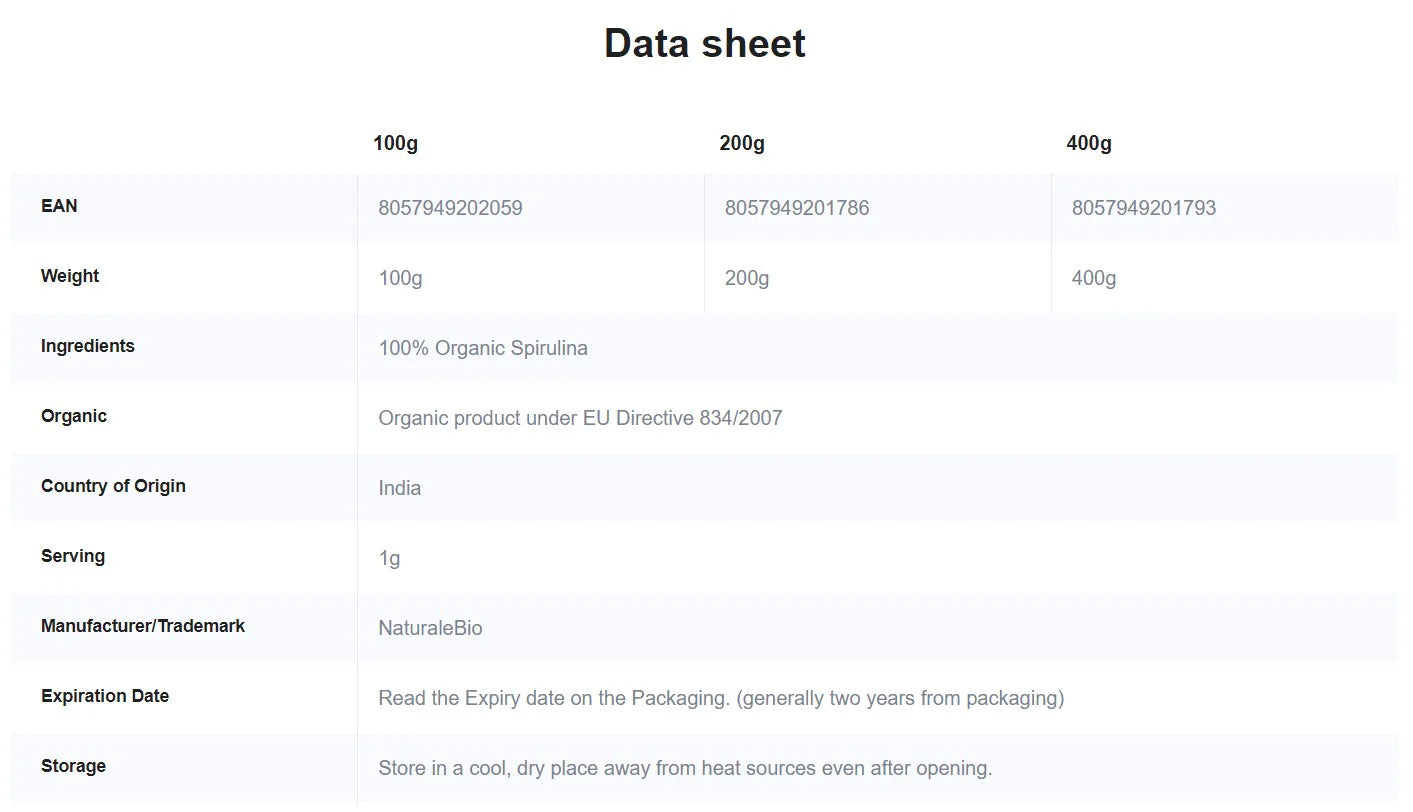Click the Storage instructions text
The height and width of the screenshot is (812, 1413).
pos(685,768)
